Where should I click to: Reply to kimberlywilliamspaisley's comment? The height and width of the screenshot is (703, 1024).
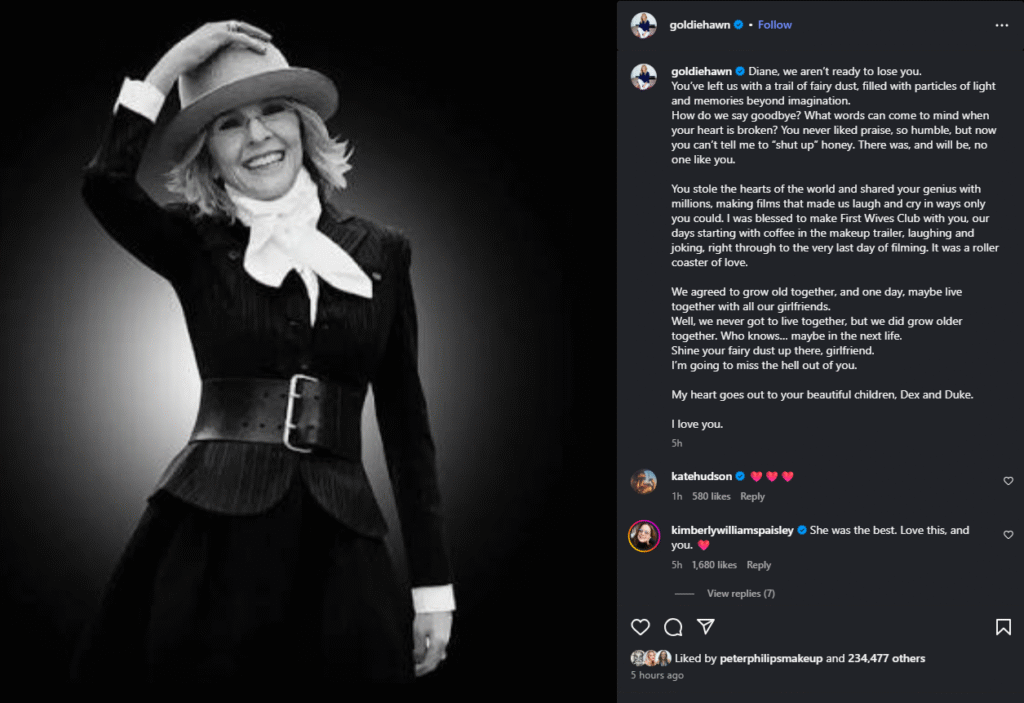coord(759,565)
